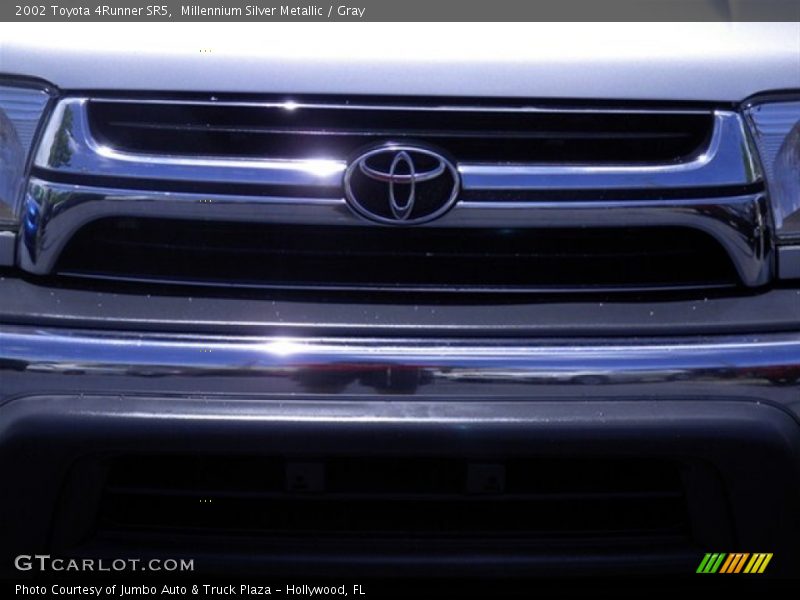Click the right mounting tab in lower intake
The width and height of the screenshot is (800, 600).
point(484,478)
